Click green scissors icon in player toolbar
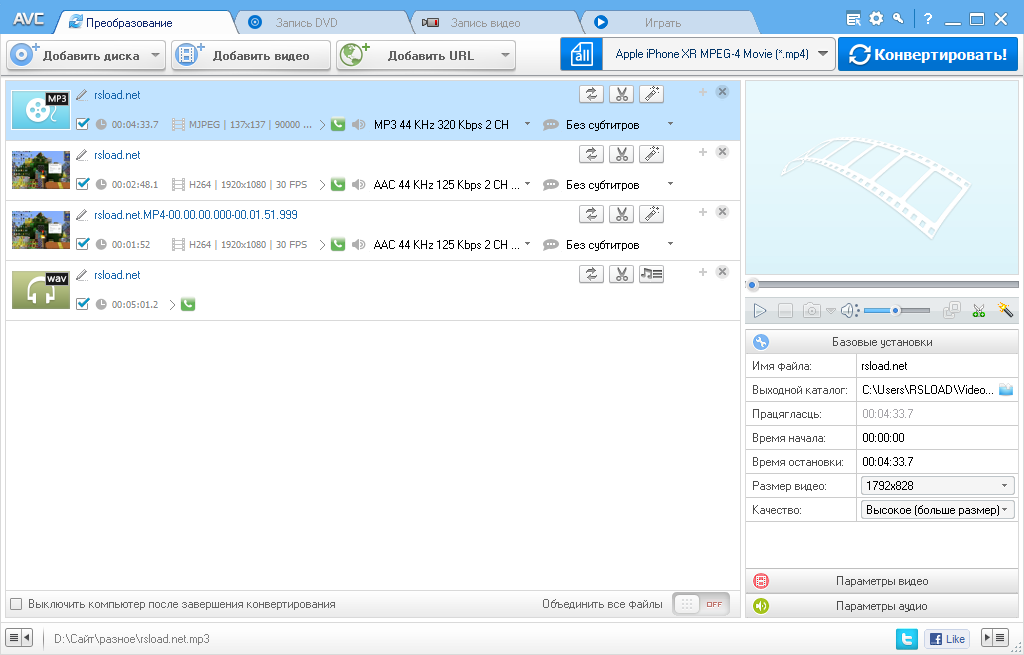The image size is (1024, 655). [978, 311]
